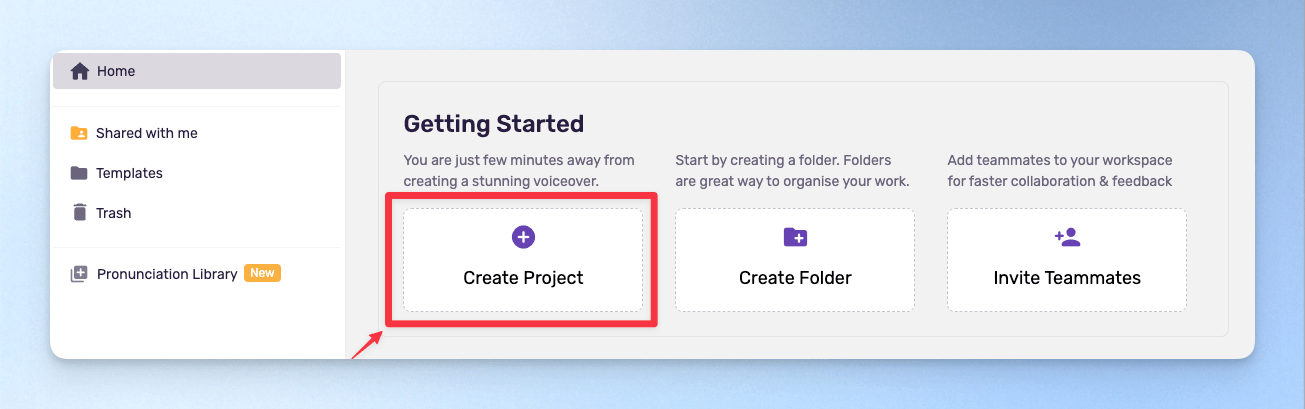Select the Create Project text
The image size is (1305, 409).
[523, 278]
